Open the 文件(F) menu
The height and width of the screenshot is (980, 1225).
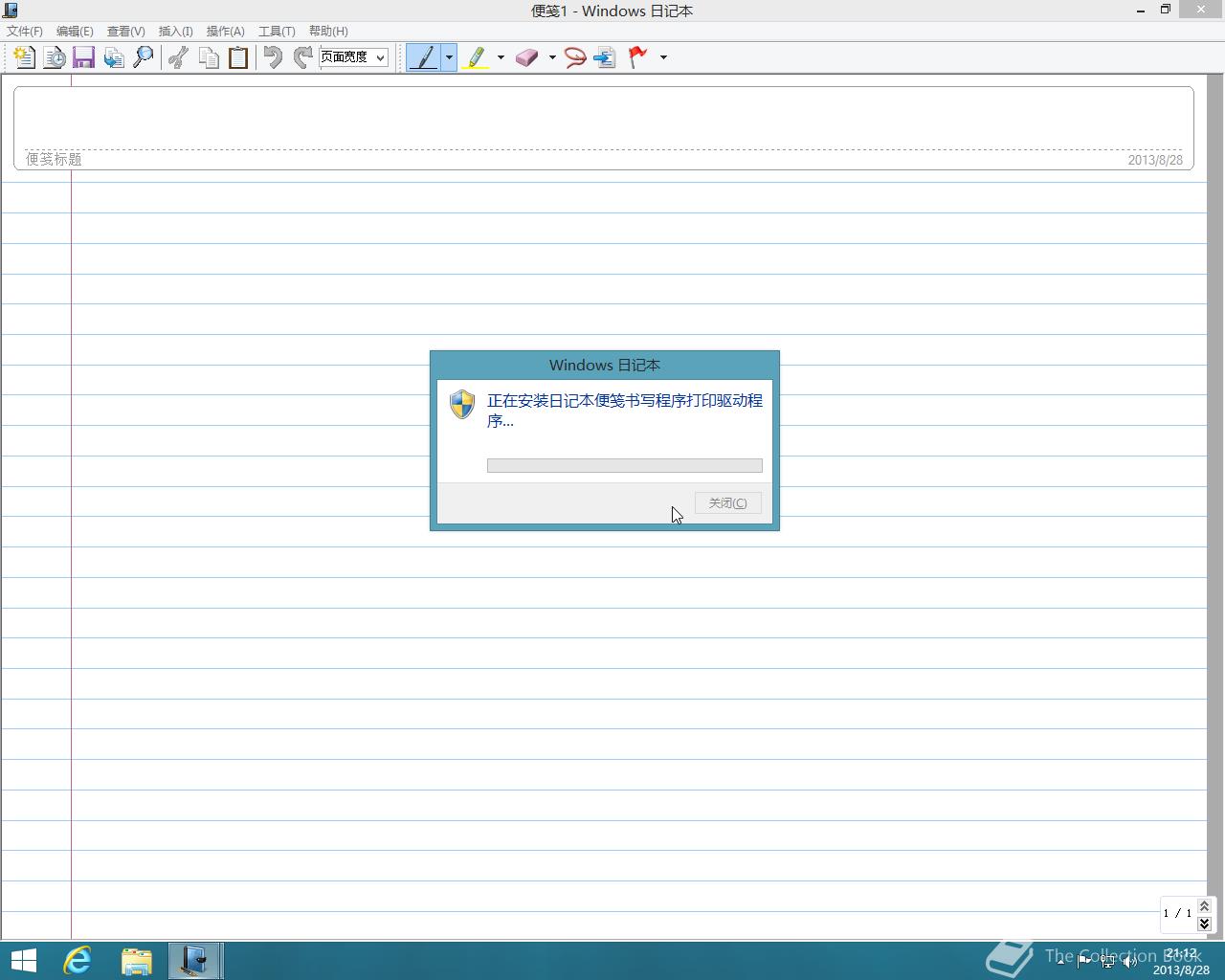coord(25,32)
